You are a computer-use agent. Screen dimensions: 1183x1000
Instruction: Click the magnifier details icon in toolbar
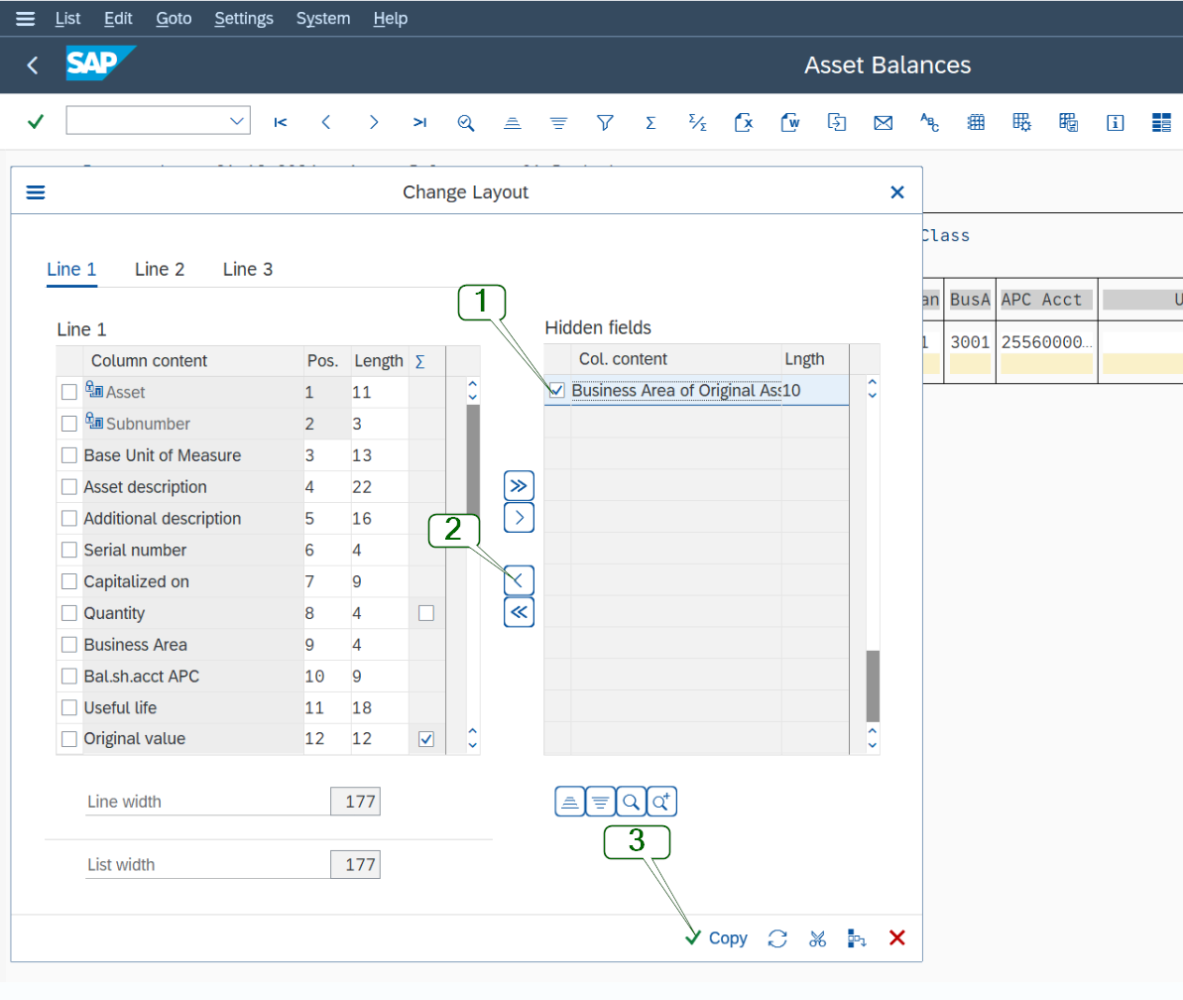466,122
